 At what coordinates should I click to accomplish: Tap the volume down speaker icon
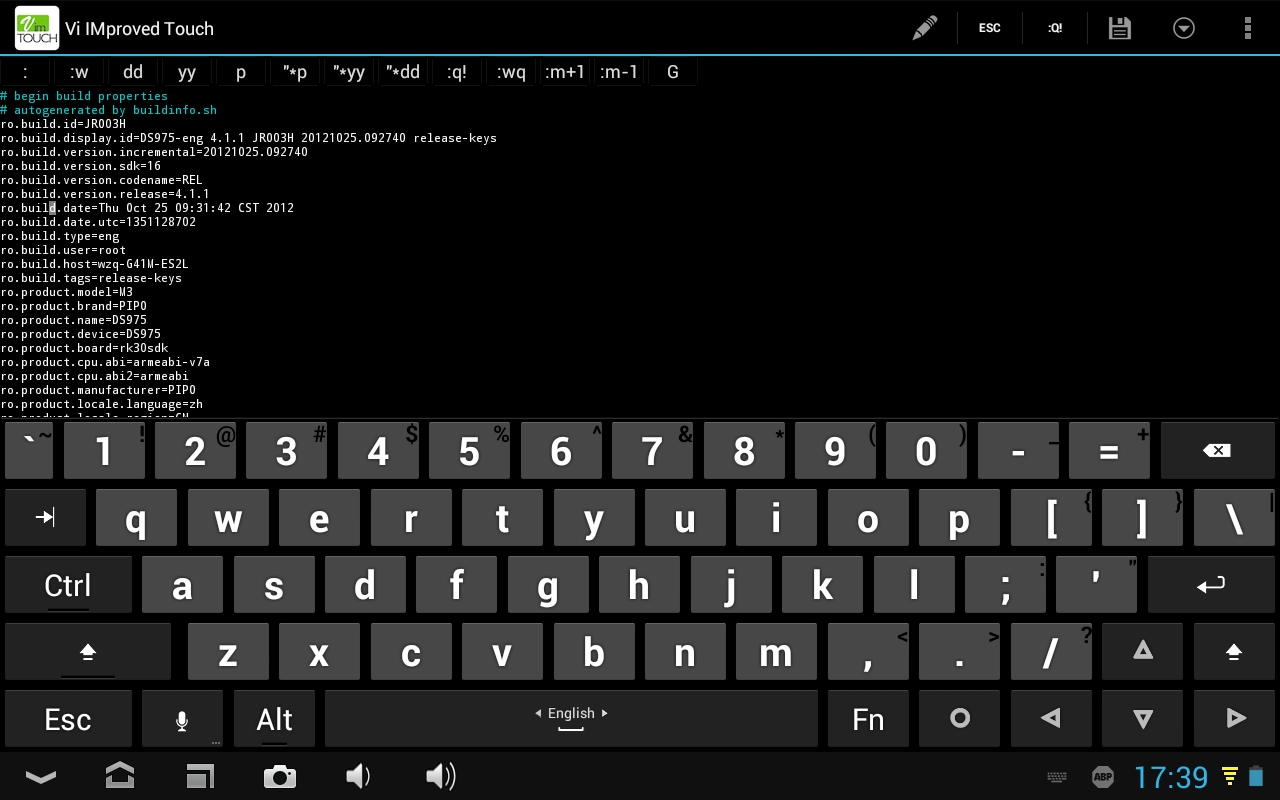coord(358,776)
